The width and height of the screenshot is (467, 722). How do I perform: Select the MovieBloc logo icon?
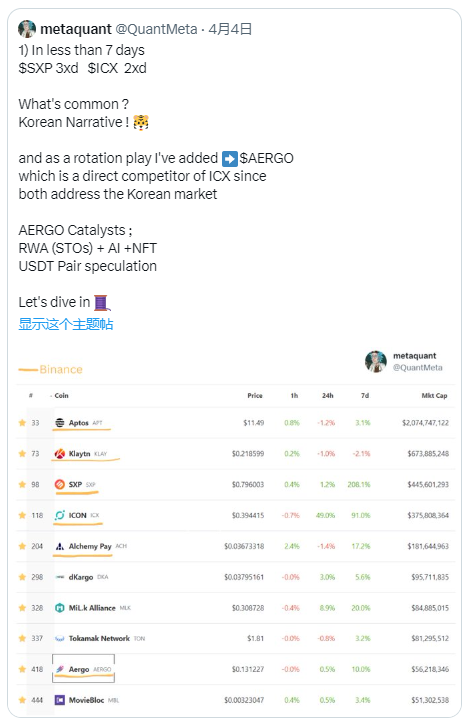point(59,700)
